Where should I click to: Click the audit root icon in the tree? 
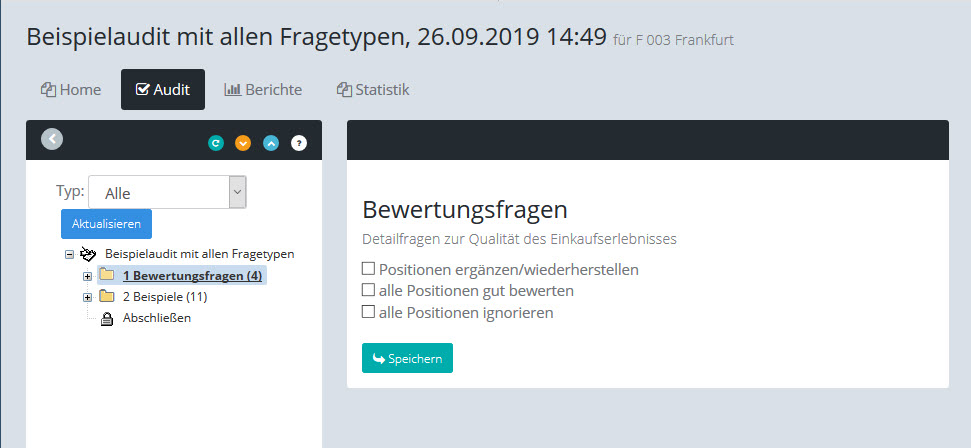[88, 254]
